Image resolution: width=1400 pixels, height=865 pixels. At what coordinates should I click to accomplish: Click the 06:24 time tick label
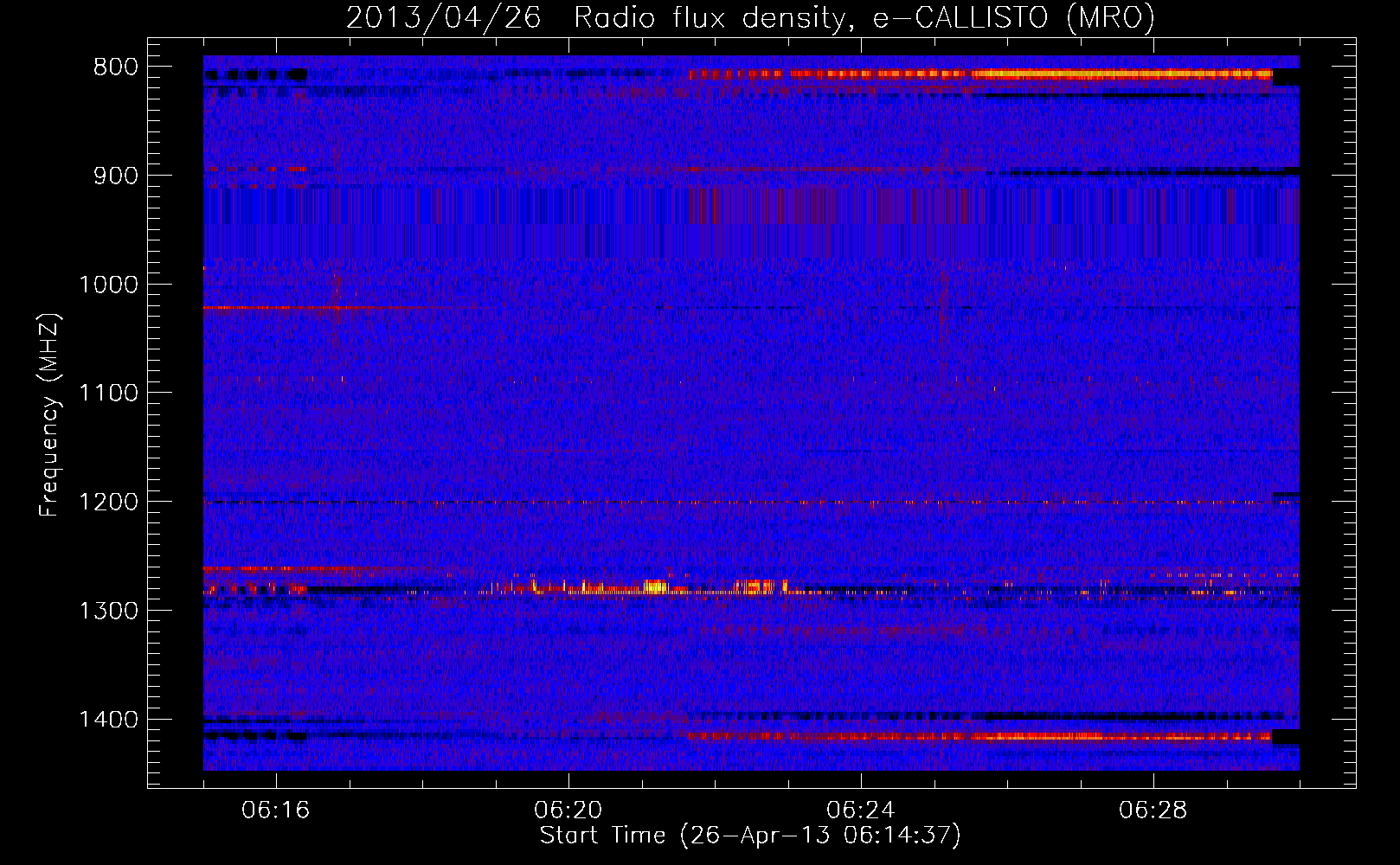pyautogui.click(x=861, y=811)
